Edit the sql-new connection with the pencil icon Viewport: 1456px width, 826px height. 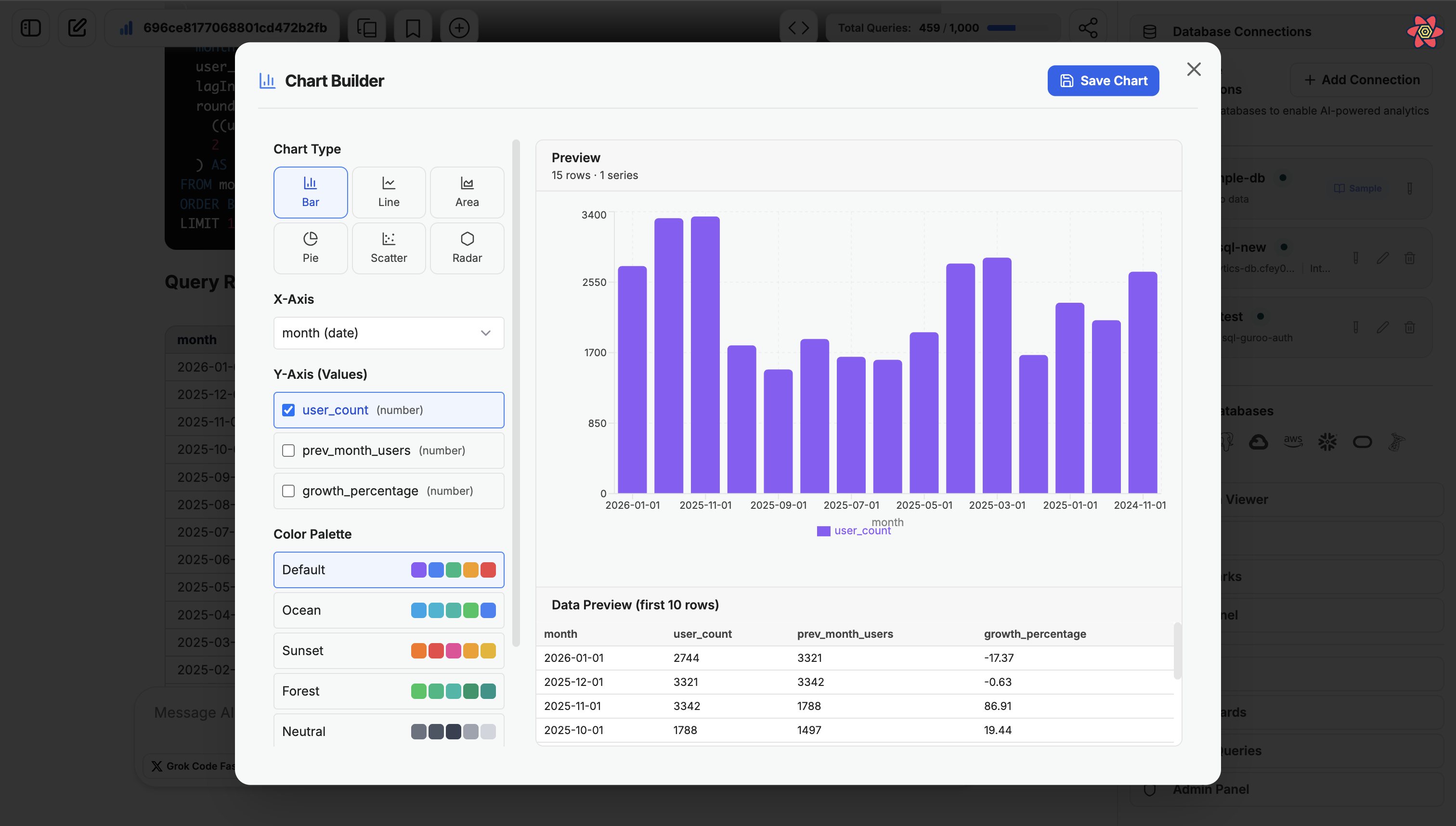tap(1383, 258)
